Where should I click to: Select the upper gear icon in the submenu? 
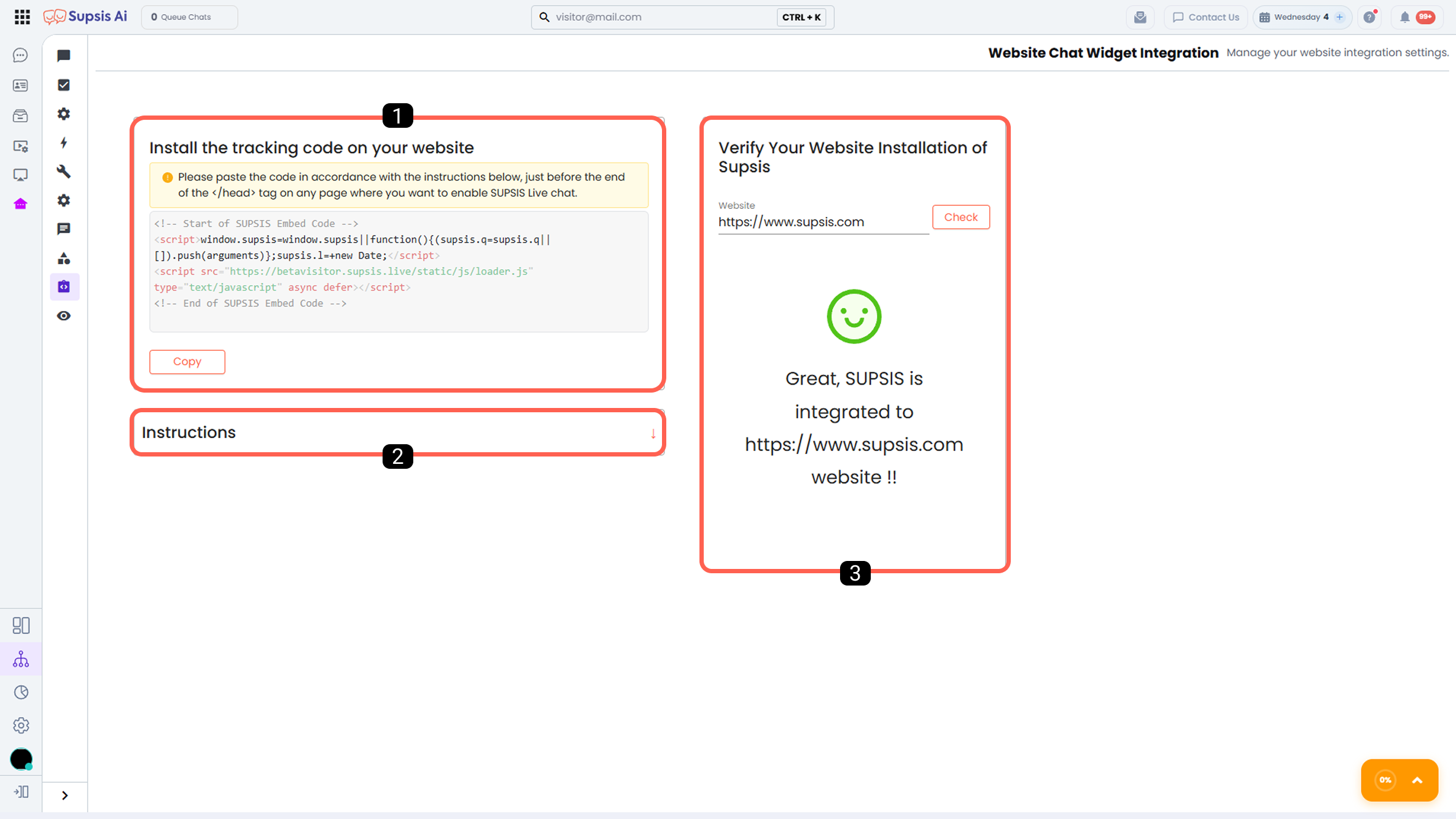64,114
